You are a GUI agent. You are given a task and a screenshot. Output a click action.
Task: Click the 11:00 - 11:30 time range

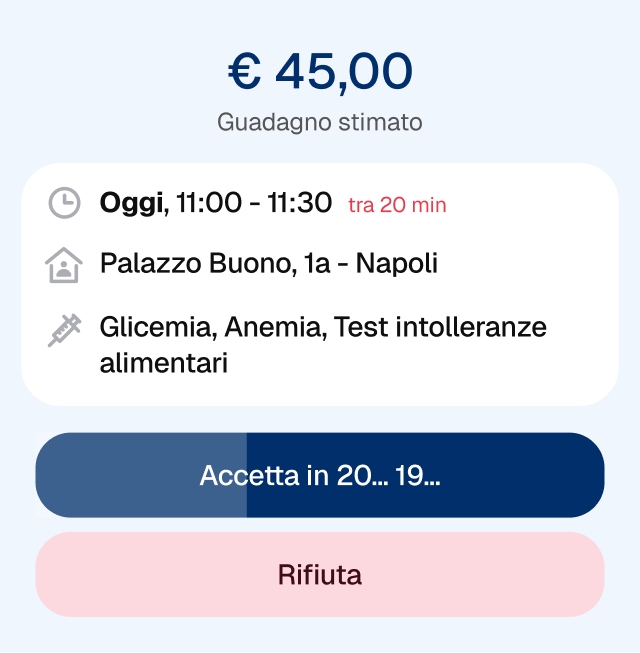tap(254, 203)
